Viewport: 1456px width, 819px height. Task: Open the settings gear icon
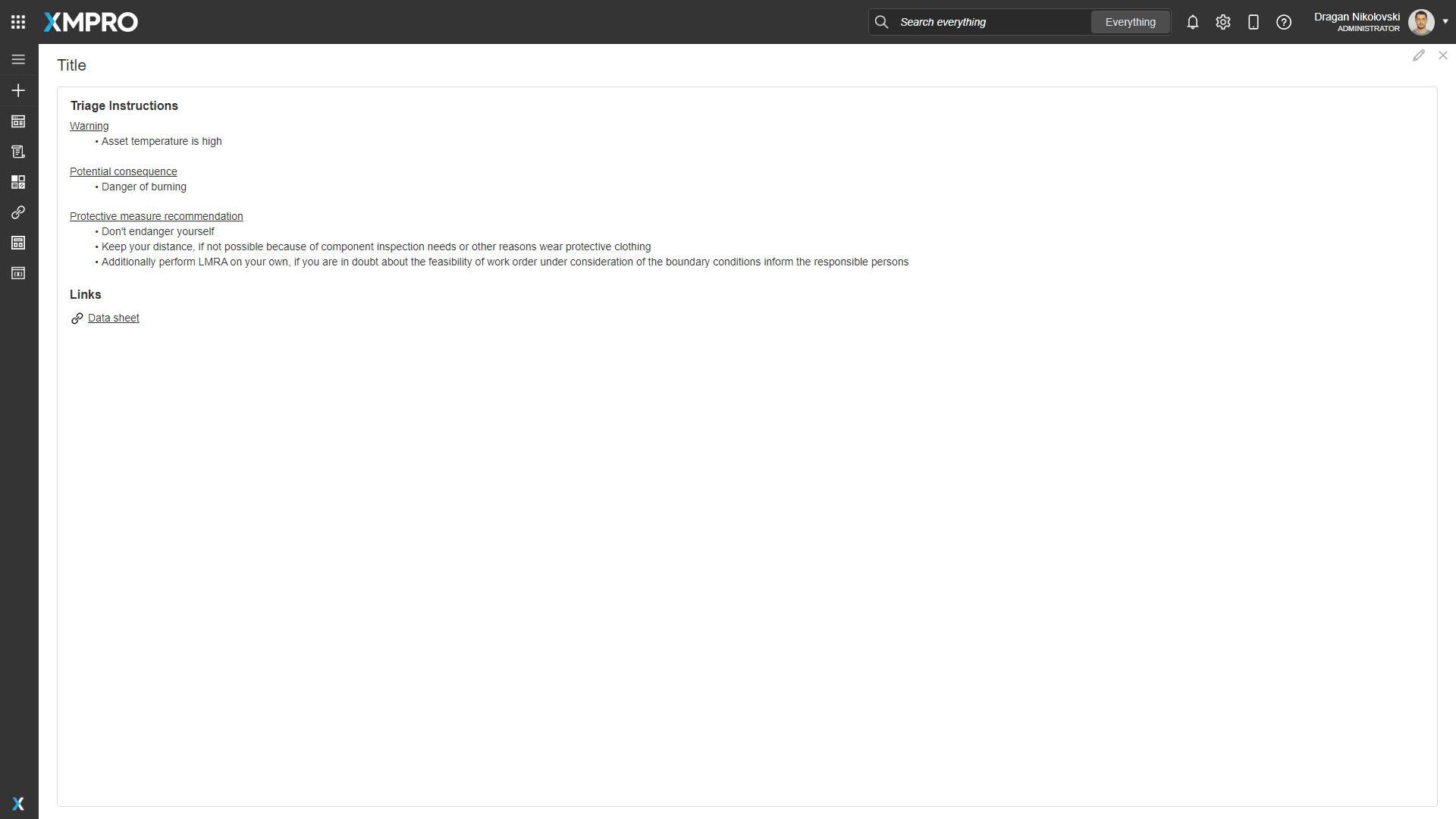[1223, 22]
